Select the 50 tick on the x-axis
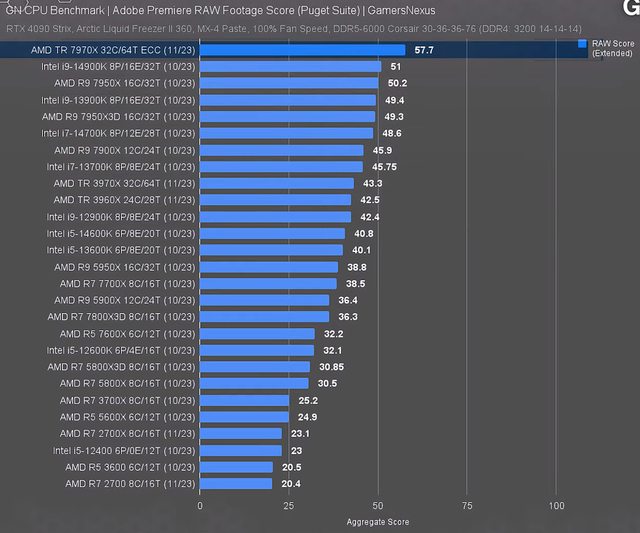This screenshot has width=640, height=533. click(378, 506)
